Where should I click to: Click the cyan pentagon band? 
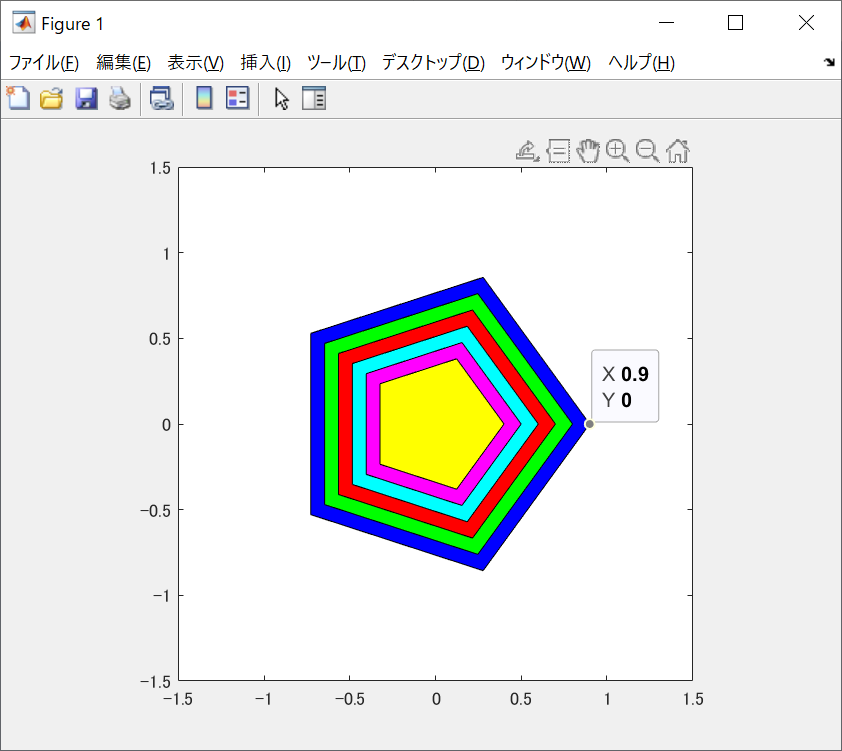[x=359, y=424]
